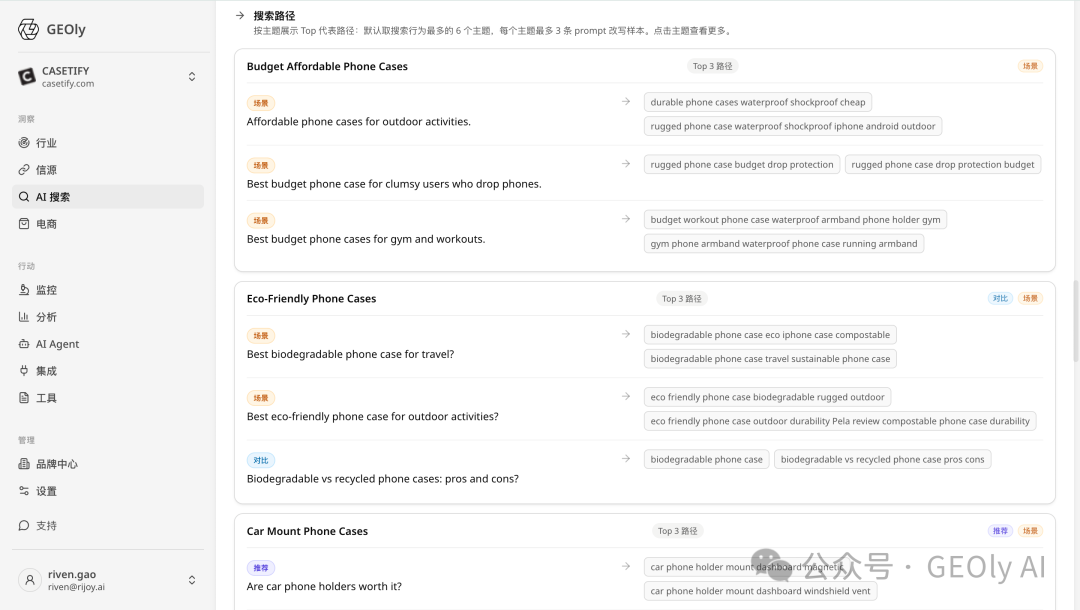Click 'rugged phone case drop protection budget' chip
Image resolution: width=1080 pixels, height=610 pixels.
coord(943,165)
